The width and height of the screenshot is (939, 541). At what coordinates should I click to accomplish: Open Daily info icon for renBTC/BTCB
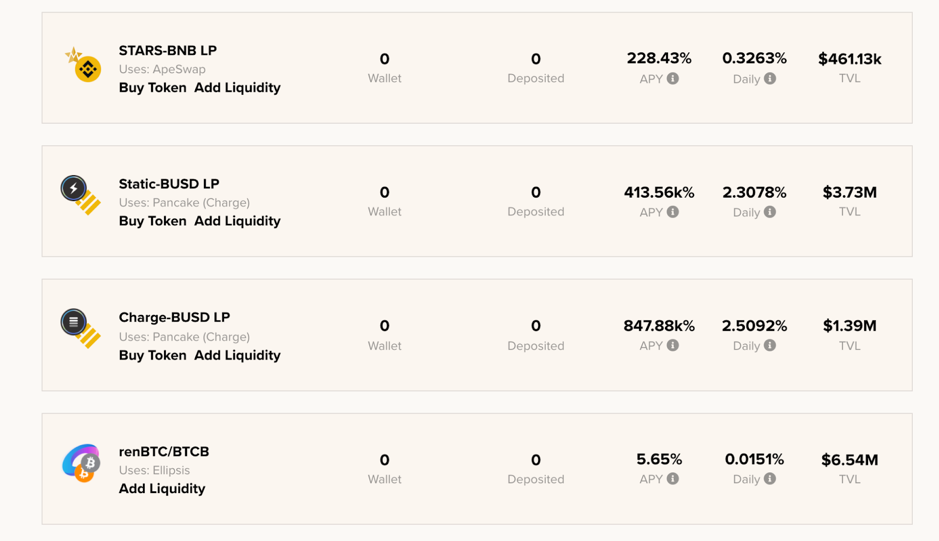click(x=770, y=479)
